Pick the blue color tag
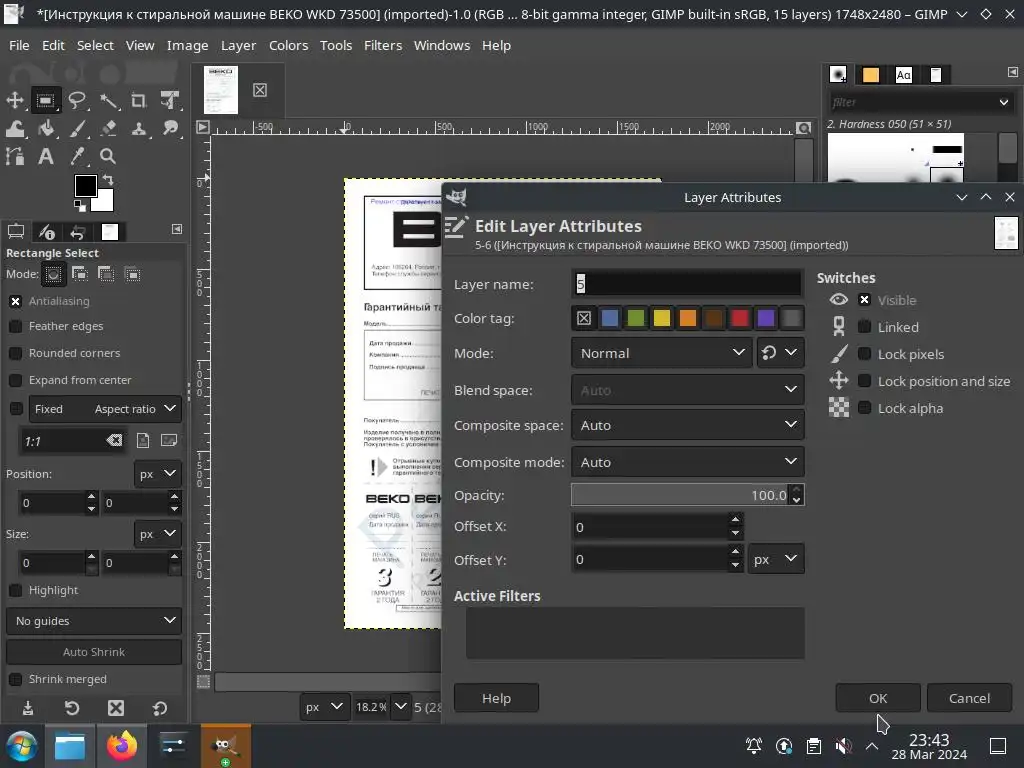 [609, 317]
